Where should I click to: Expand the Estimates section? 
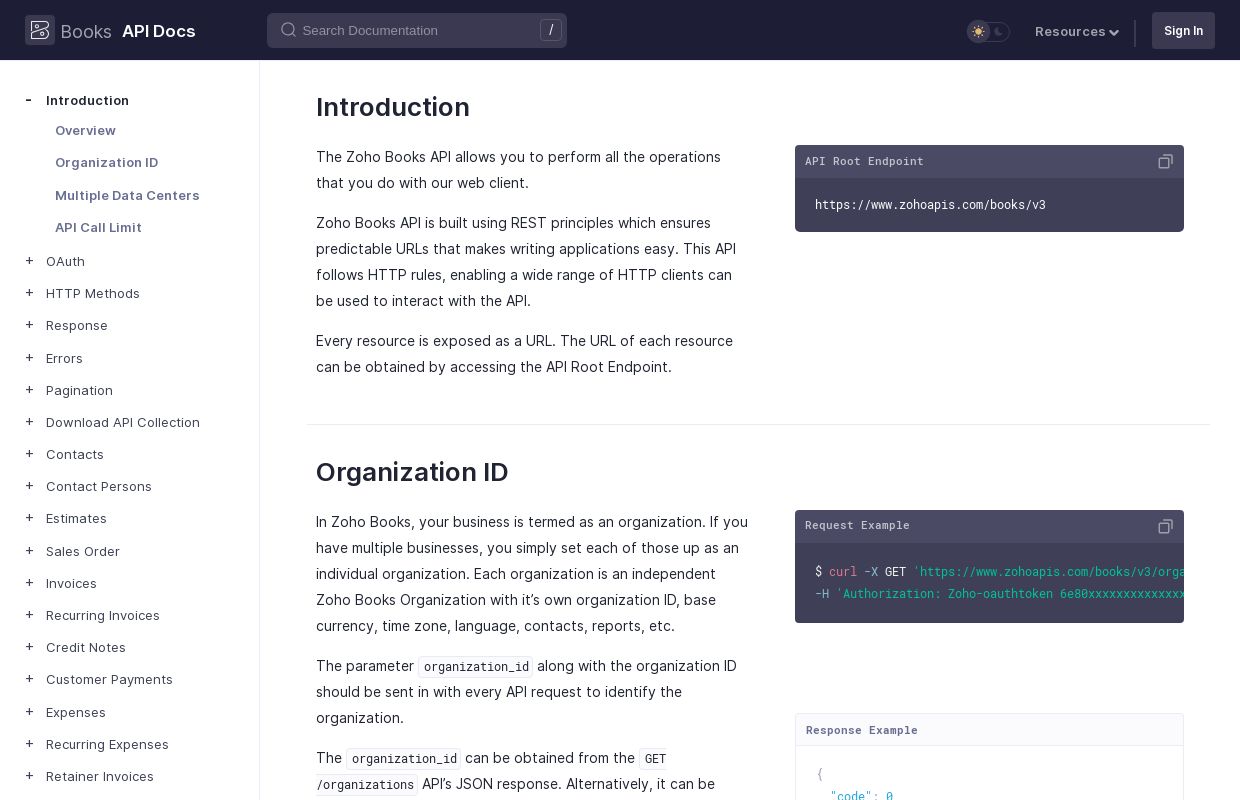[29, 518]
